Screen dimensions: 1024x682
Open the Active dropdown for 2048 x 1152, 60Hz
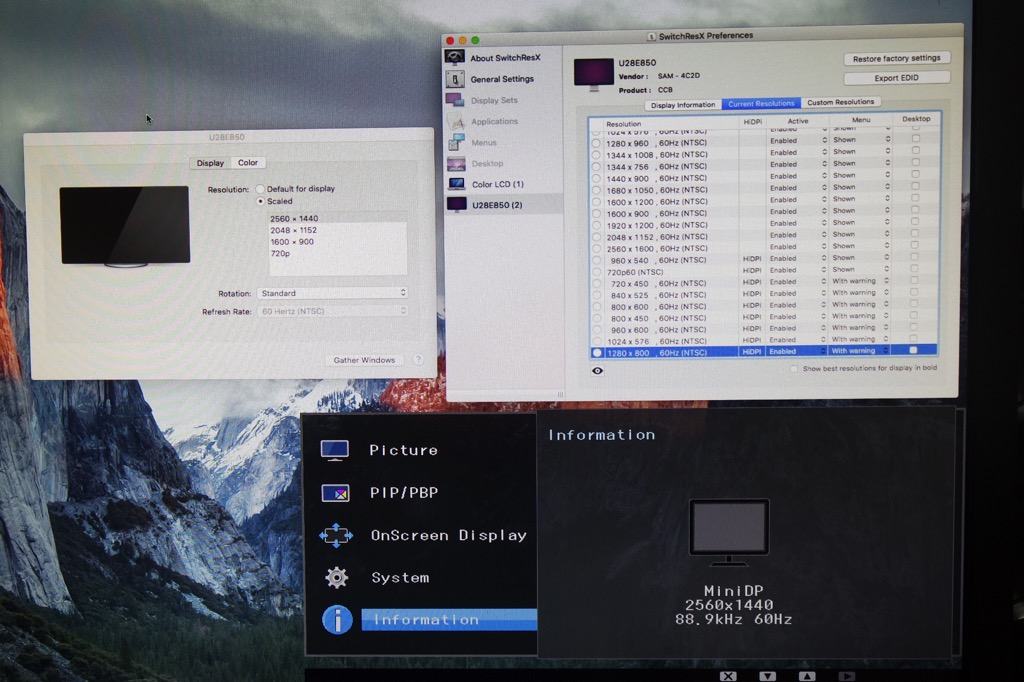click(797, 235)
